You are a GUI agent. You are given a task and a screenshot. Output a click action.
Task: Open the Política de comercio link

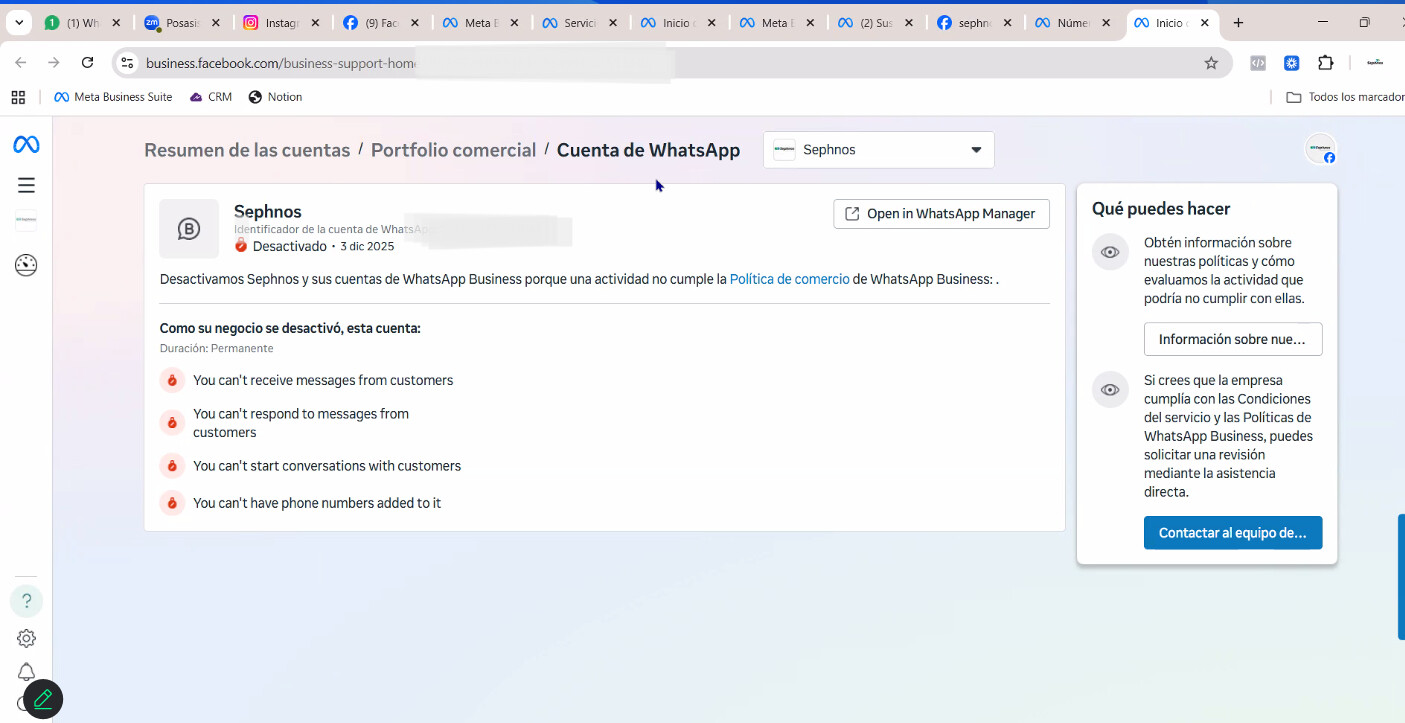click(789, 279)
